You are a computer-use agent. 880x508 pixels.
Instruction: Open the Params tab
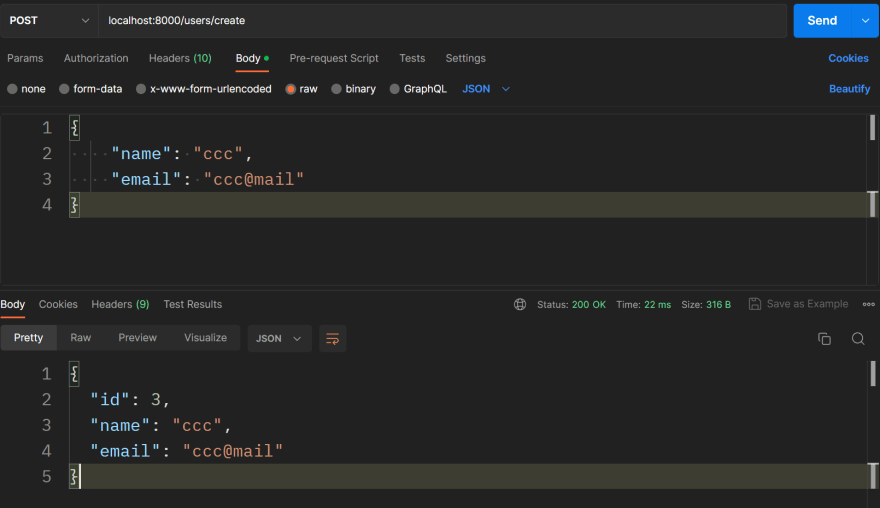click(x=25, y=58)
